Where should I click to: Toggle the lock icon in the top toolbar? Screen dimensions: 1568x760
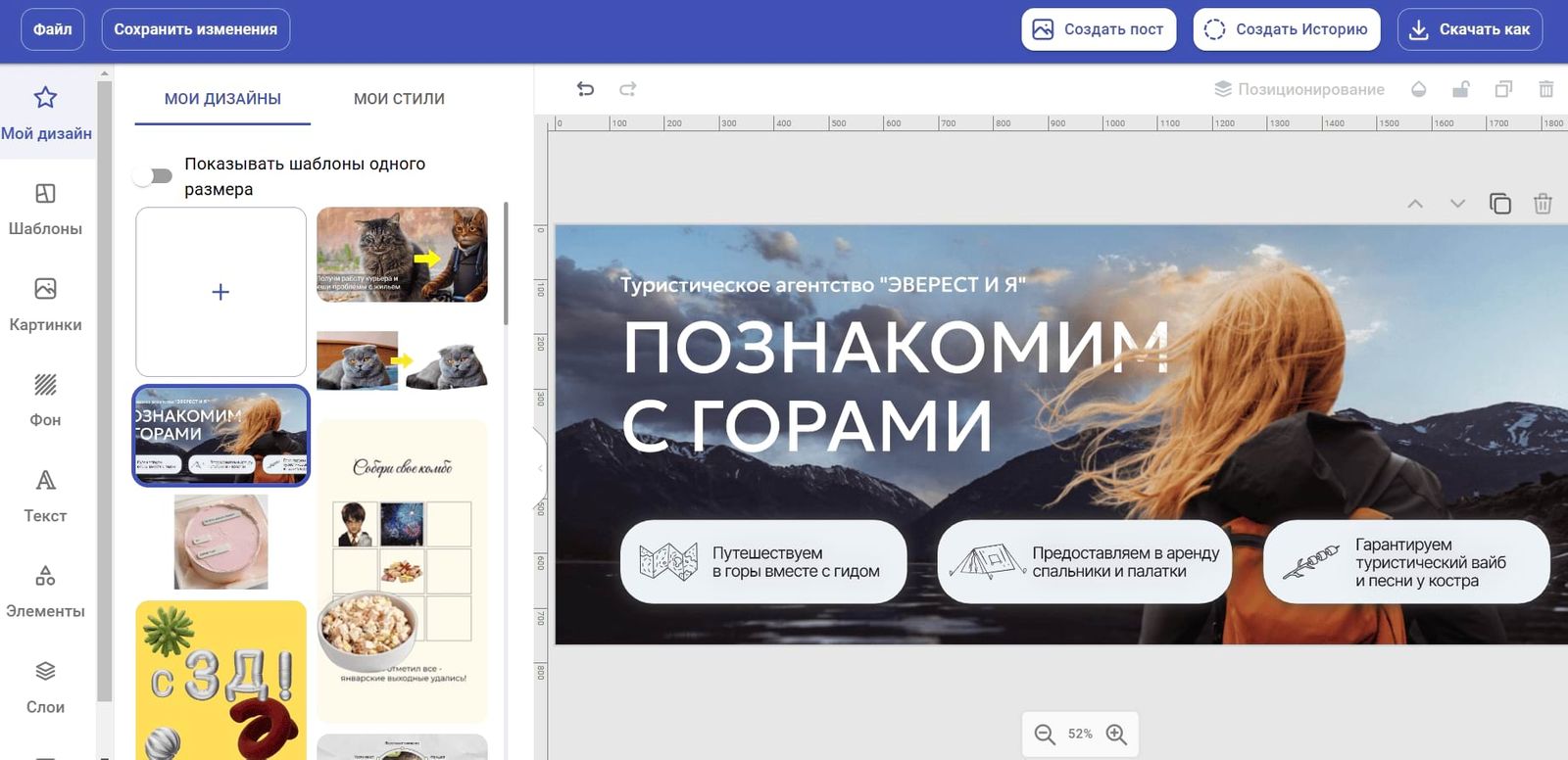tap(1460, 89)
